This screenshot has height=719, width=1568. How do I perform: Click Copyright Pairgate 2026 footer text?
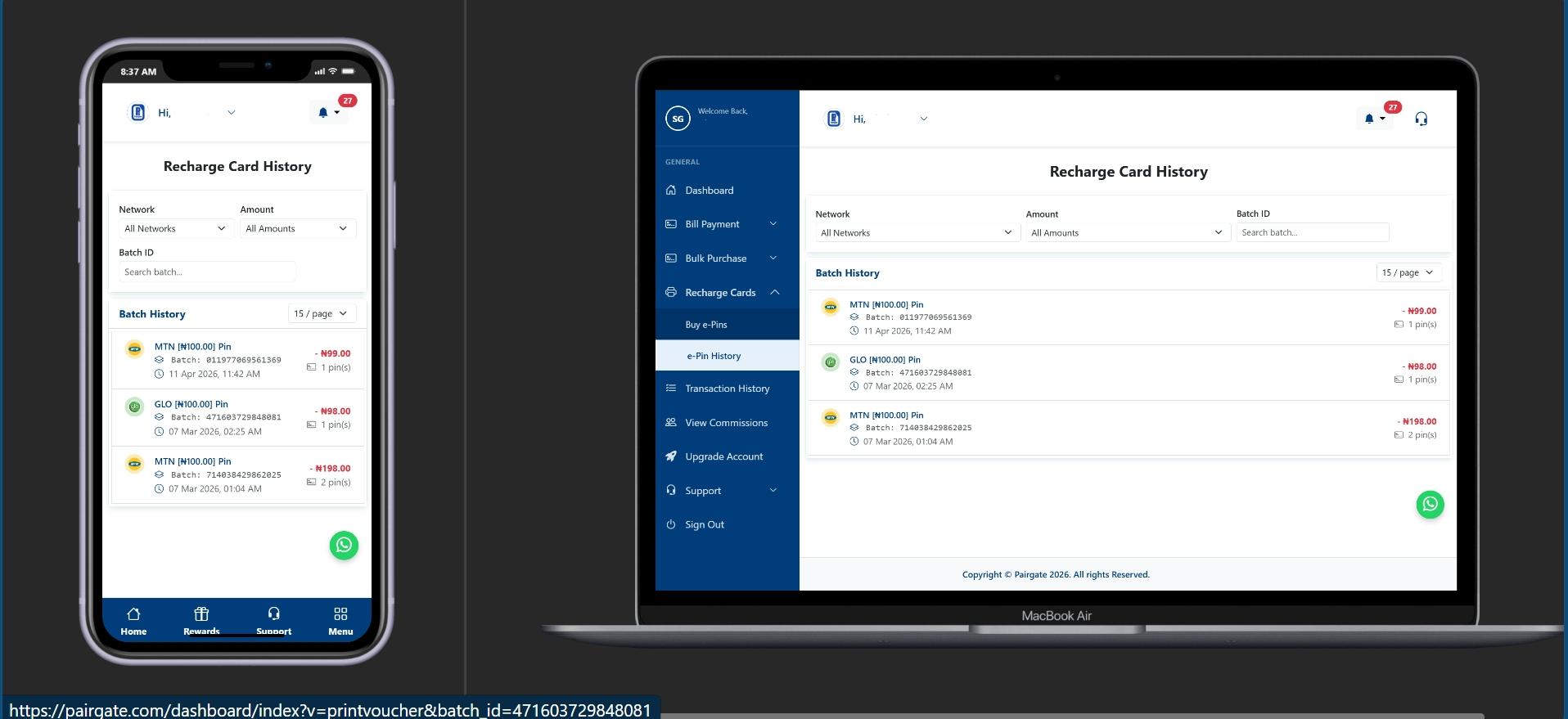tap(1056, 574)
